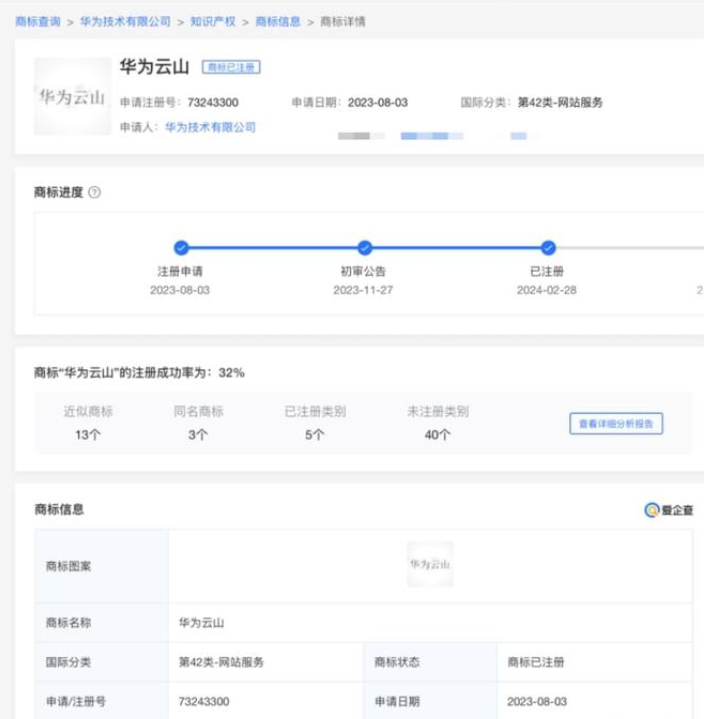The width and height of the screenshot is (704, 719).
Task: Click the 商标已注册 status badge
Action: [231, 67]
